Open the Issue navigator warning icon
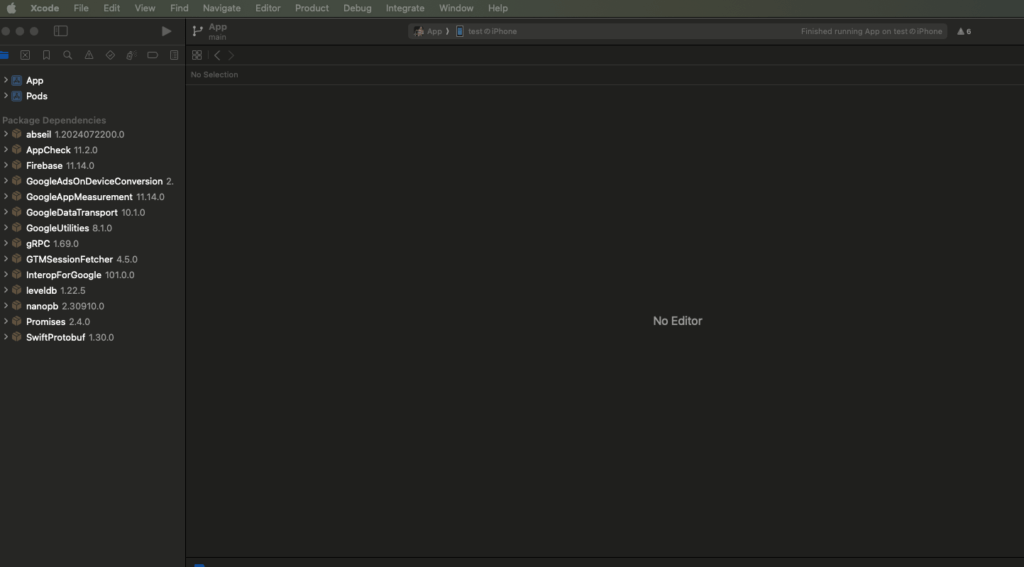Image resolution: width=1024 pixels, height=567 pixels. point(89,56)
